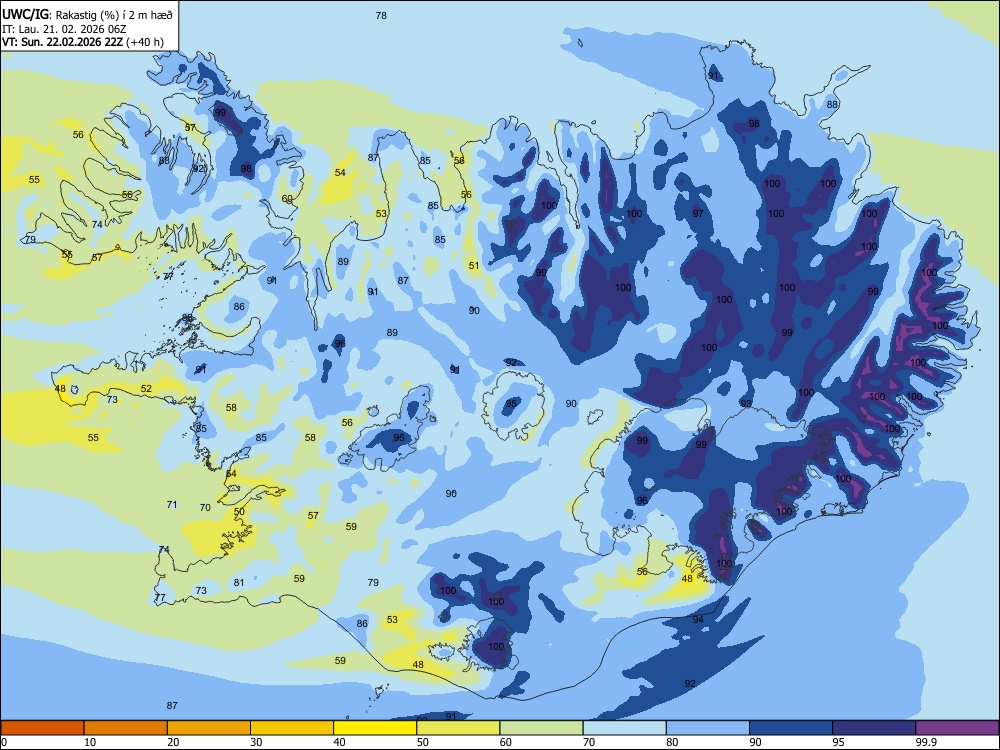Select the 'VT: Sun. 22.02.2026 22Z' line
The height and width of the screenshot is (750, 1000).
coord(62,42)
